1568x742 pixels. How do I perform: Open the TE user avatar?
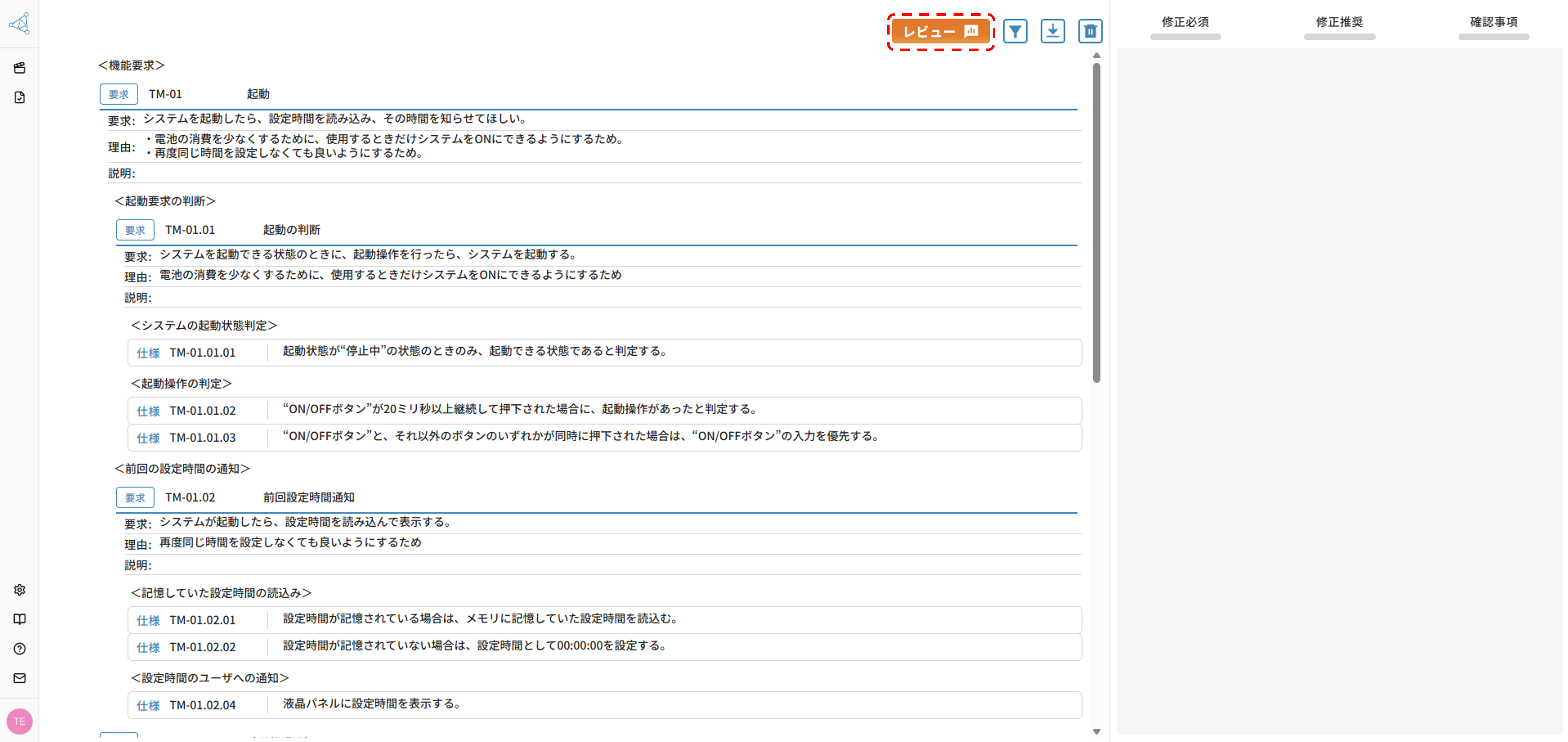pyautogui.click(x=20, y=721)
